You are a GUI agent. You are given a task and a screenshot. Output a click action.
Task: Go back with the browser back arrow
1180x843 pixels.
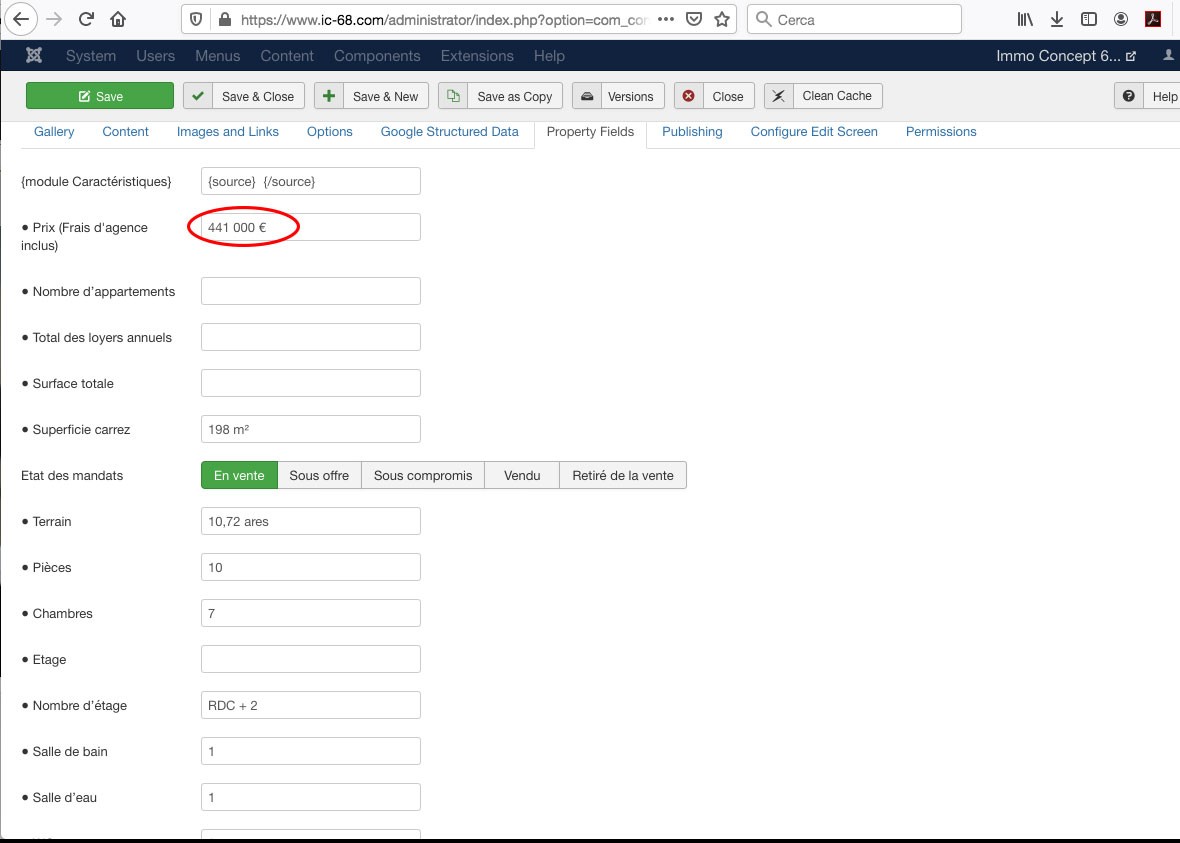pos(20,20)
